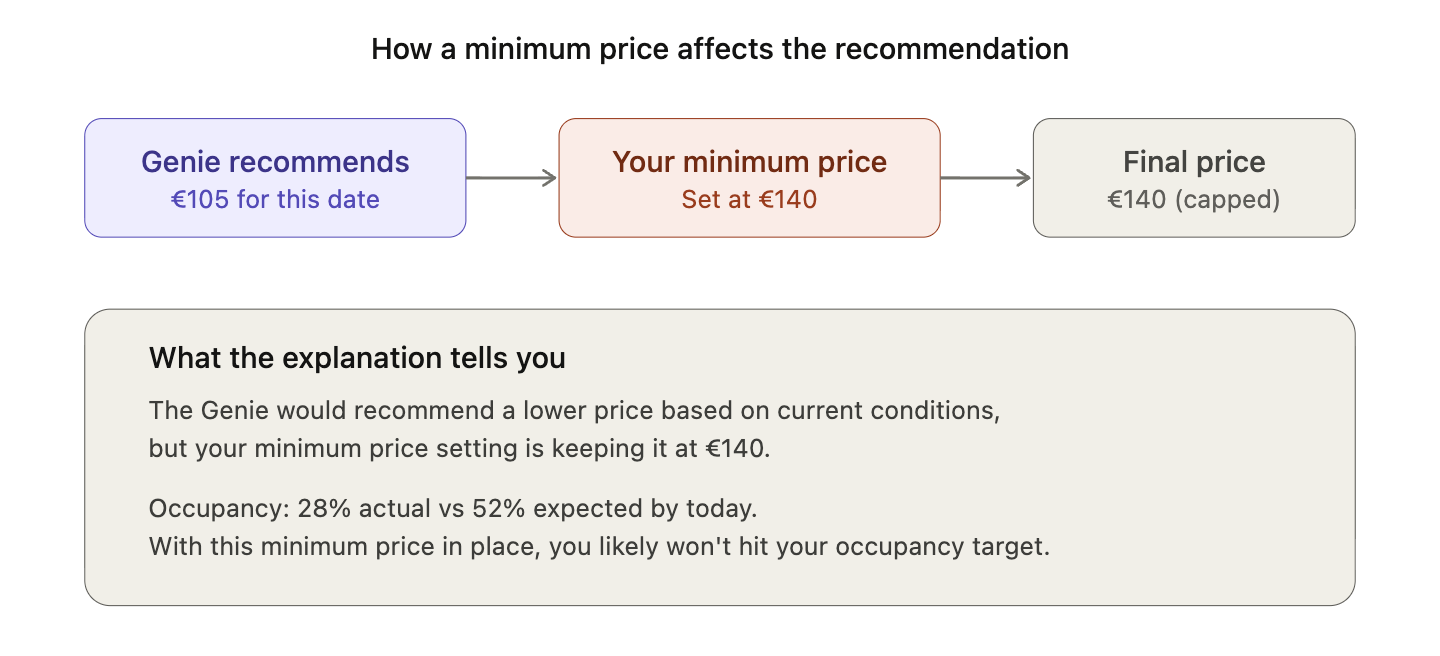Click the arrow pointing to Final price

985,178
